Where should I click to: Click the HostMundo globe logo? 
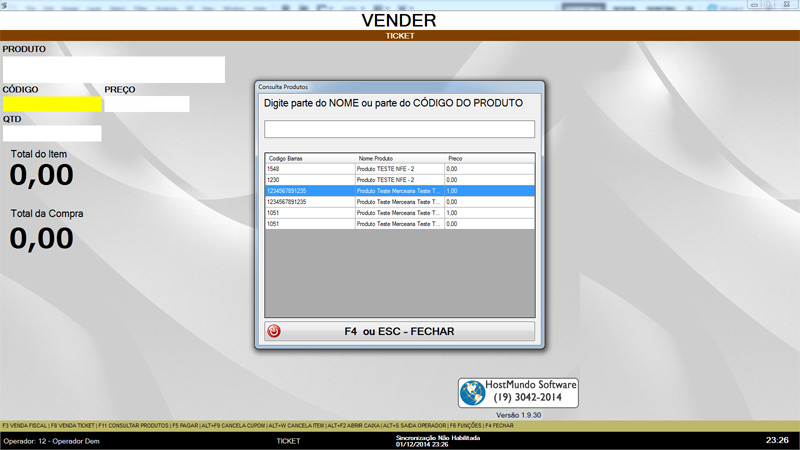(473, 393)
